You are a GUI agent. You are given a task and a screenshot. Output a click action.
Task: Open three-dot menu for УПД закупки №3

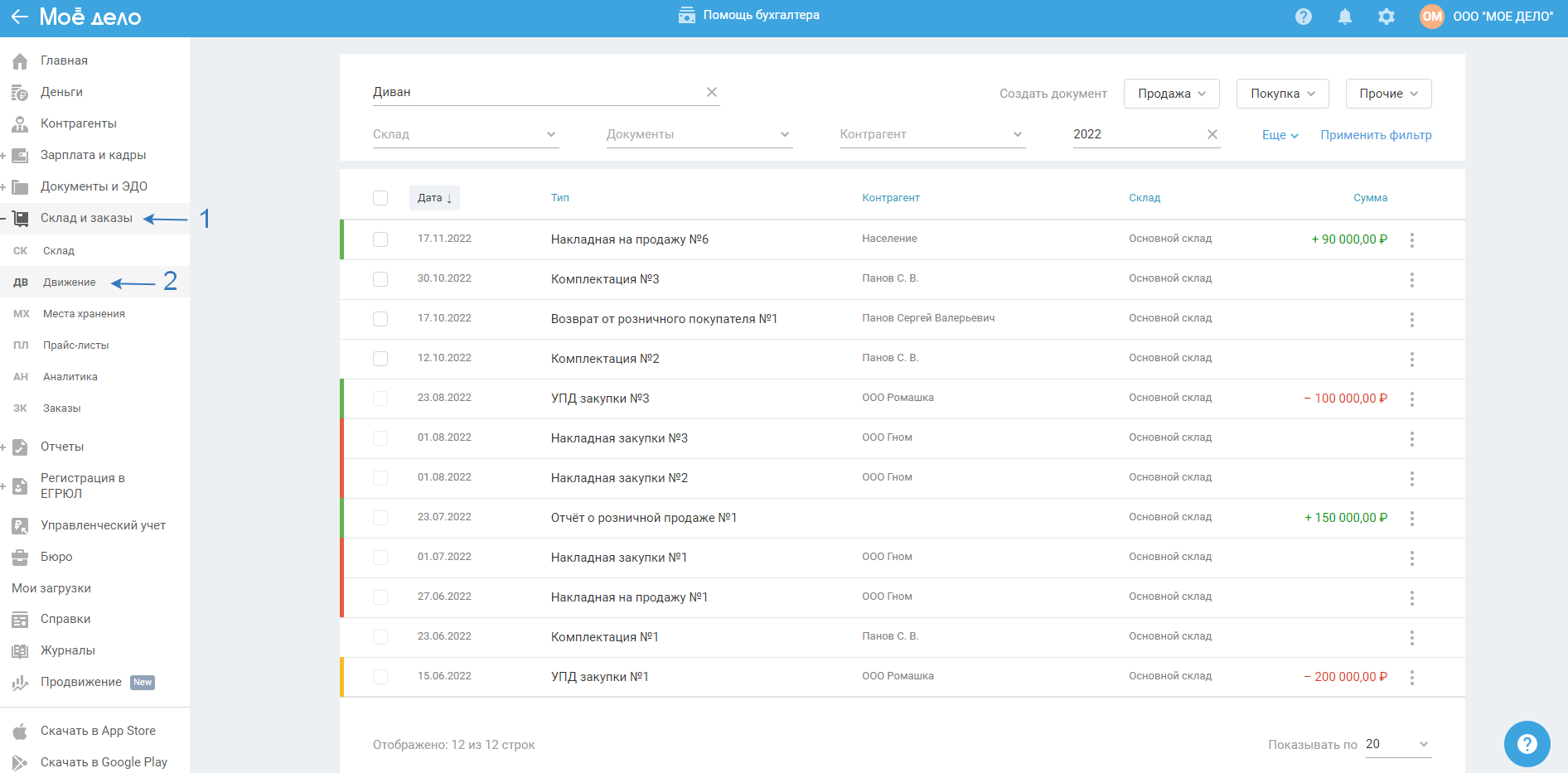click(1411, 399)
